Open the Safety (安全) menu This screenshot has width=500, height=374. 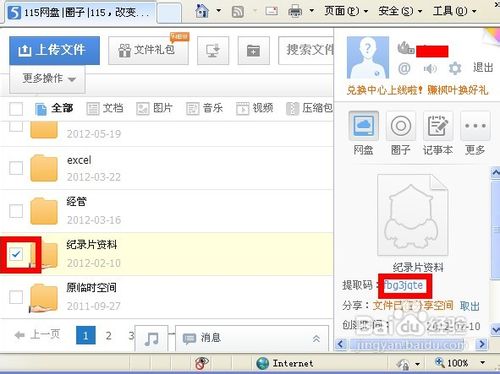coord(400,11)
